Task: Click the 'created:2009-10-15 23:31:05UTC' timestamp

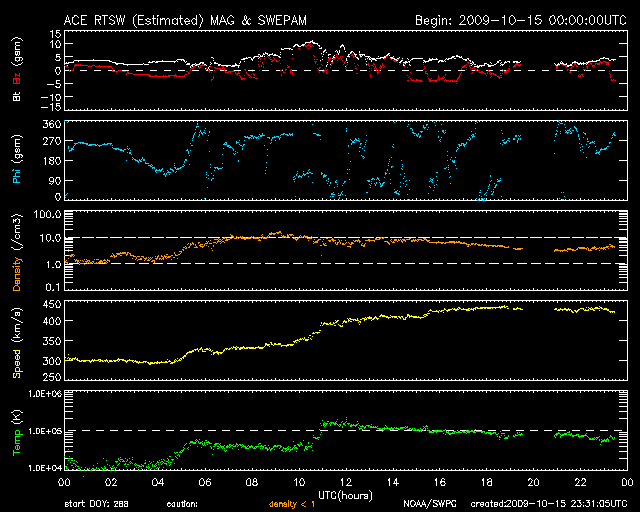Action: [549, 504]
